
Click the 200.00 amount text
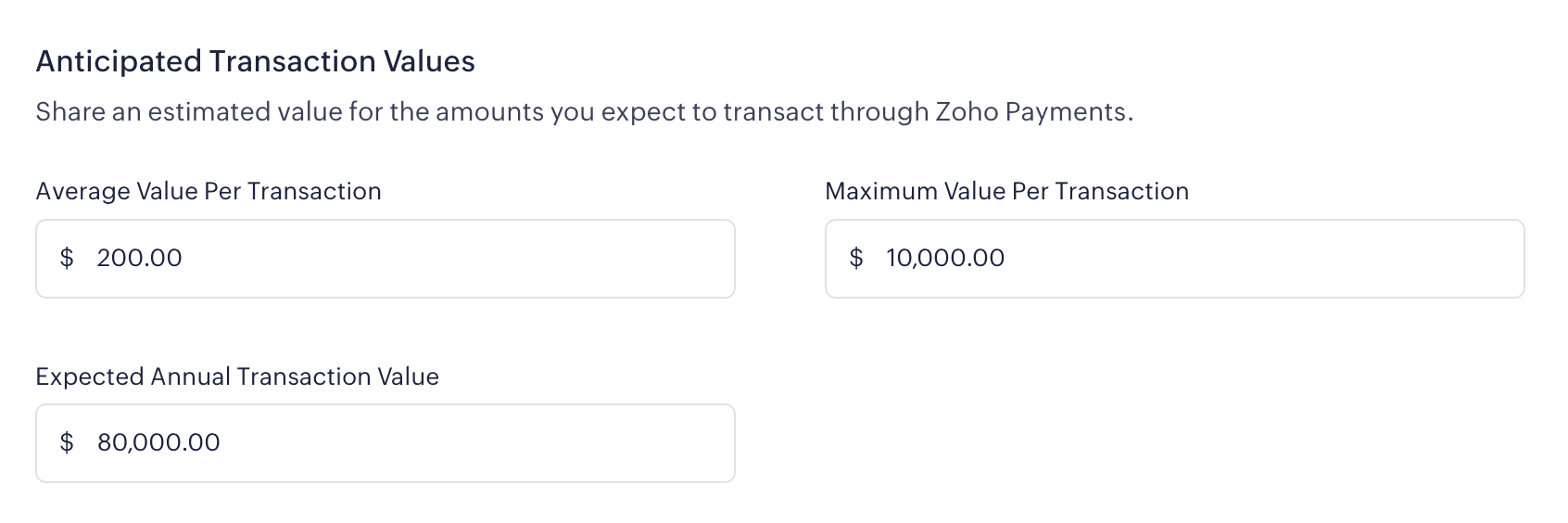tap(139, 258)
